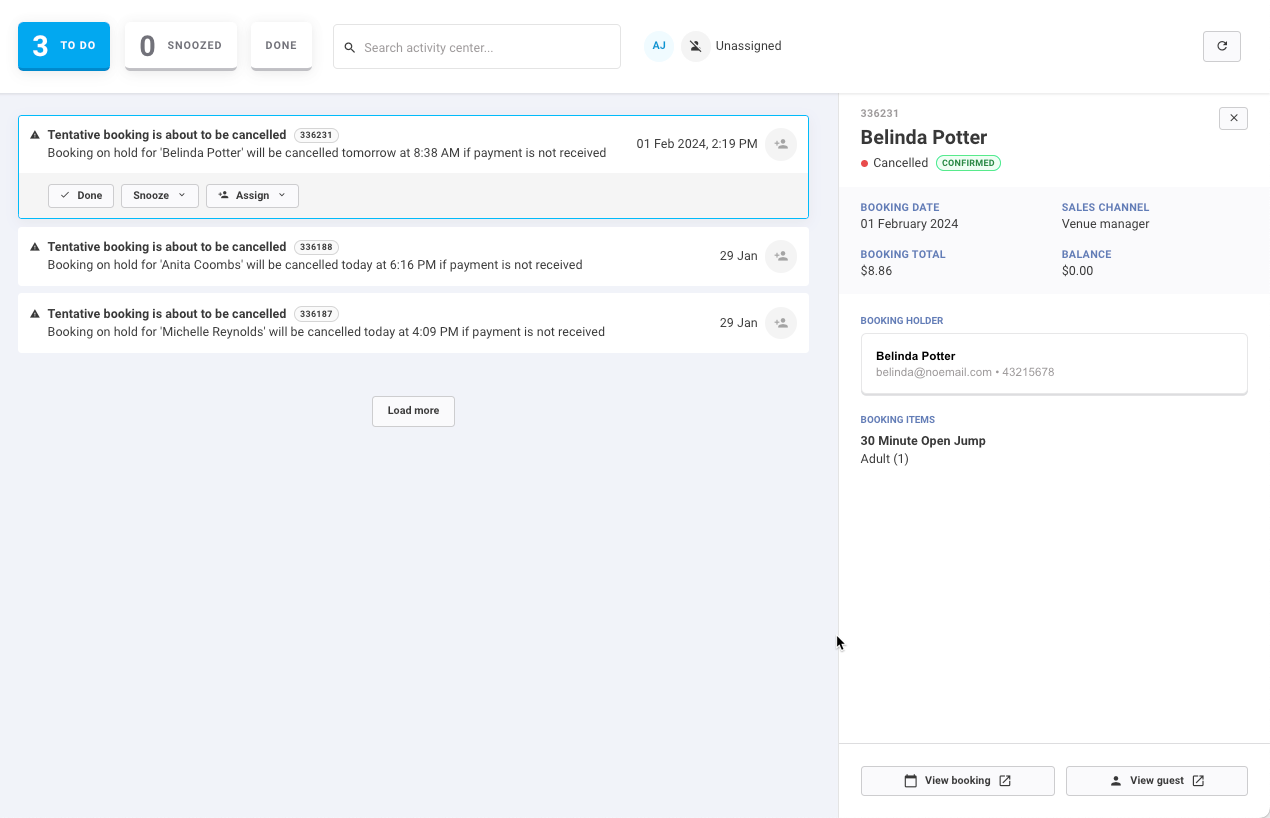This screenshot has height=818, width=1270.
Task: Click warning triangle on Belinda Potter notification
Action: (x=35, y=135)
